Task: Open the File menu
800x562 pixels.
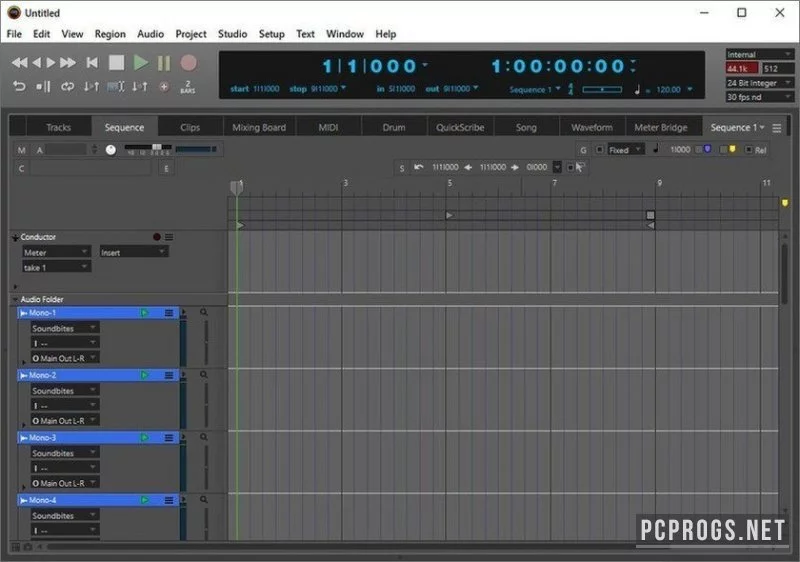Action: pos(14,34)
